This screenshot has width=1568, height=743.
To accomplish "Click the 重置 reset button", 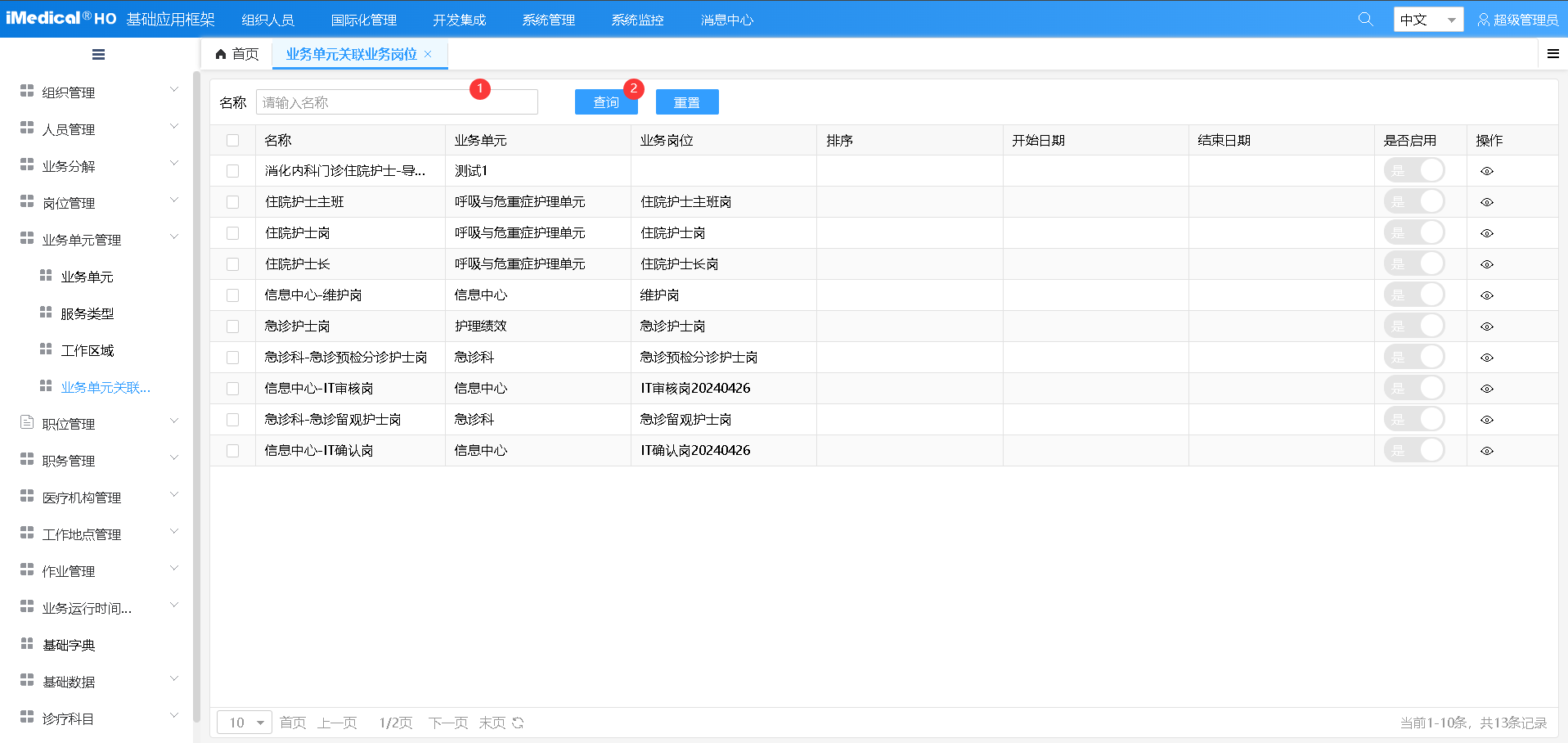I will 686,101.
